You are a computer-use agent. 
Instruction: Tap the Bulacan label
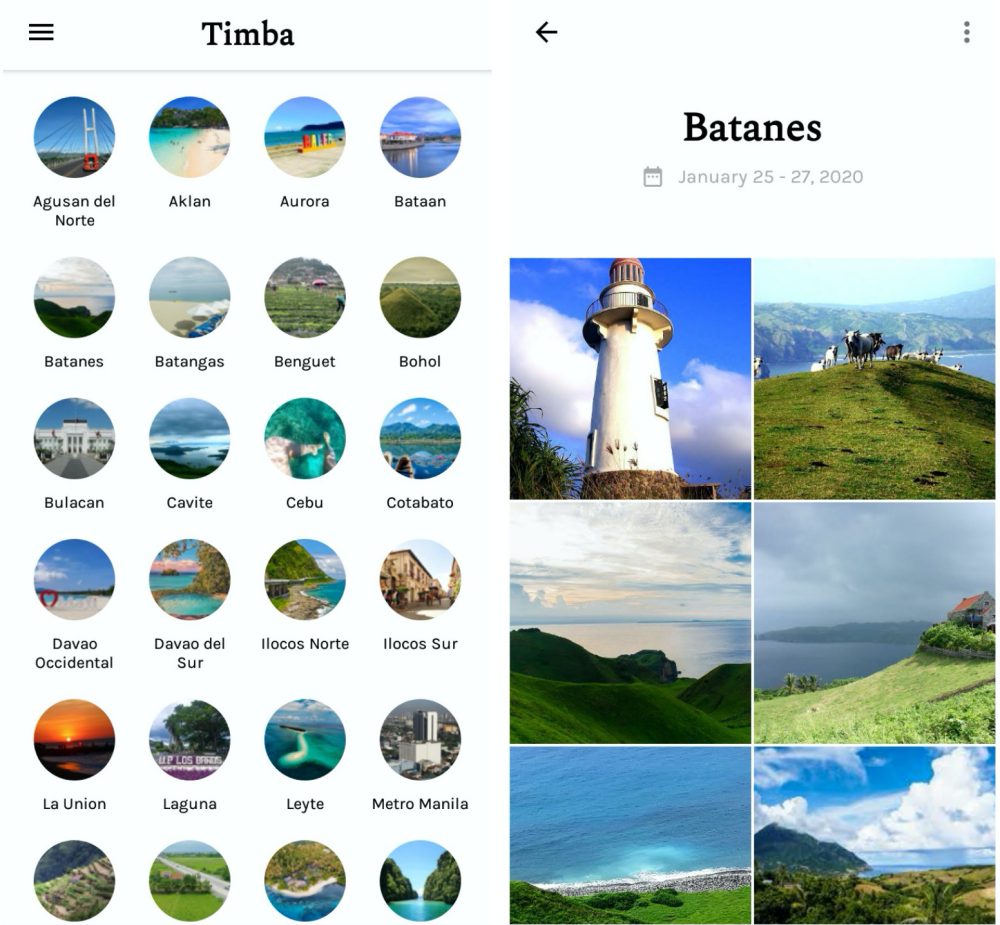pos(74,503)
